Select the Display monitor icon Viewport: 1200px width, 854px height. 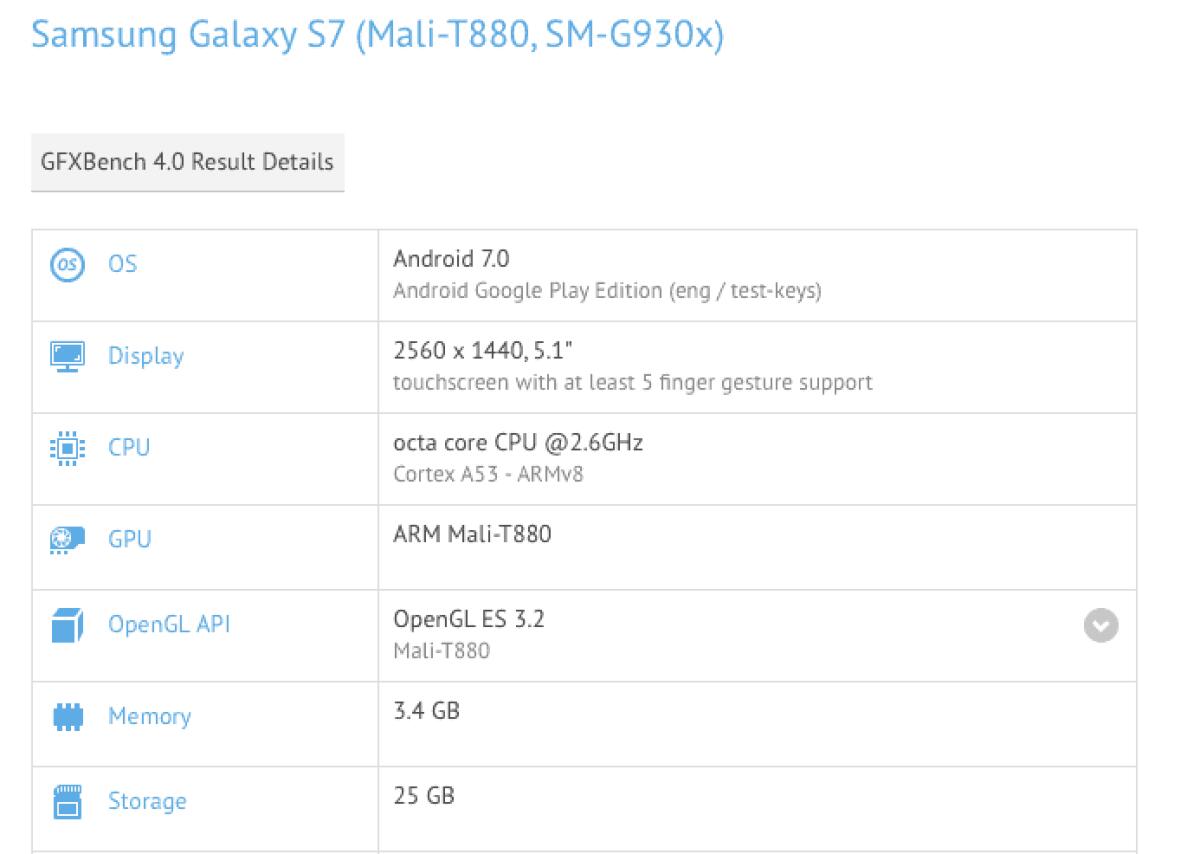point(68,355)
